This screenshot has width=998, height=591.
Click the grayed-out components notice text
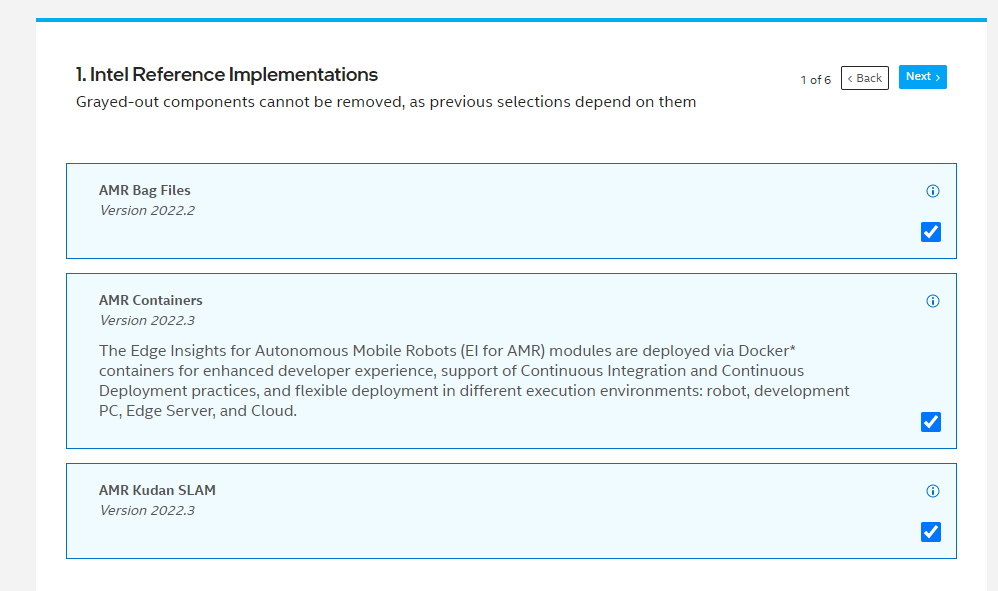click(386, 102)
